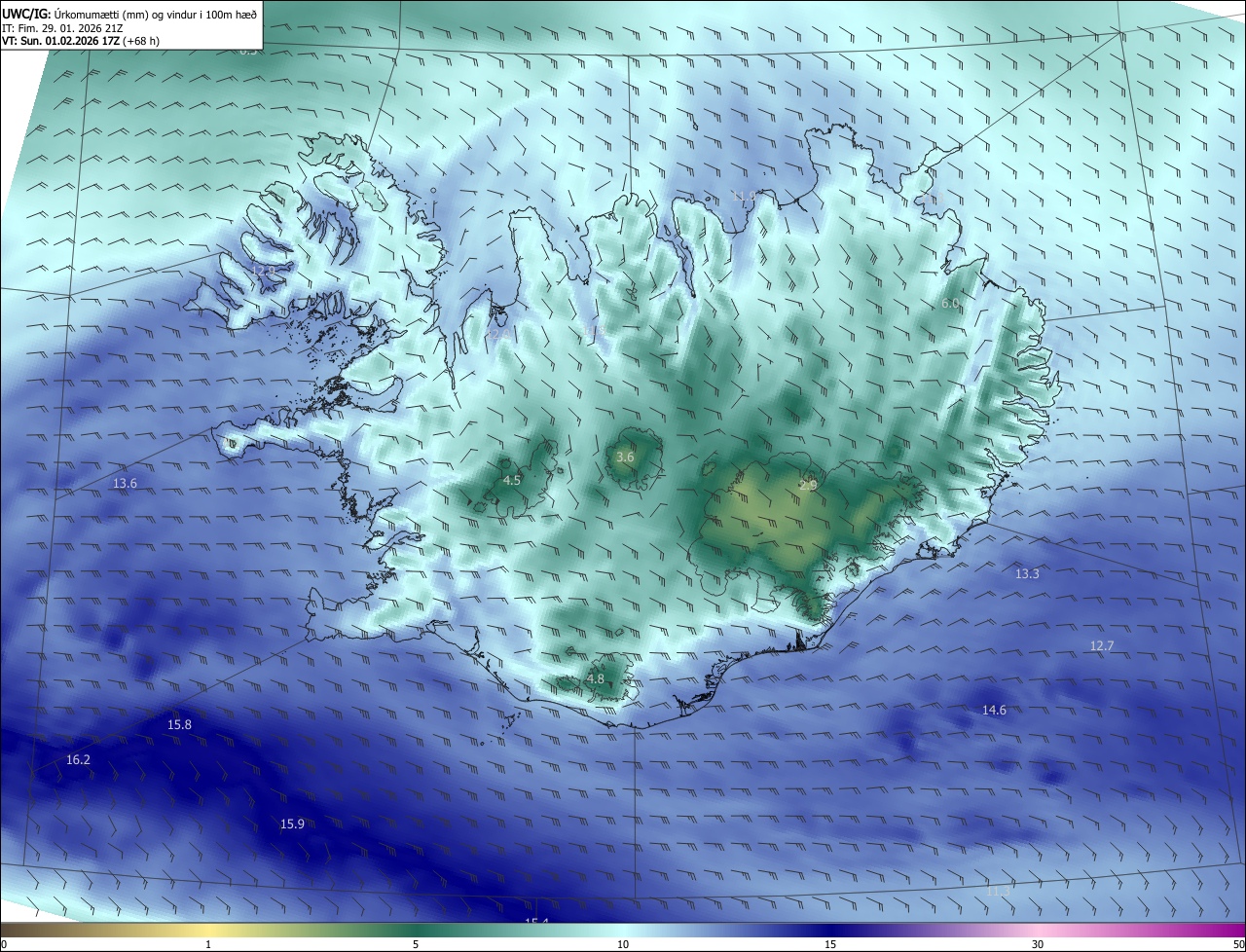Click the 15.8 value over the southwest sea
The width and height of the screenshot is (1246, 952).
point(179,724)
